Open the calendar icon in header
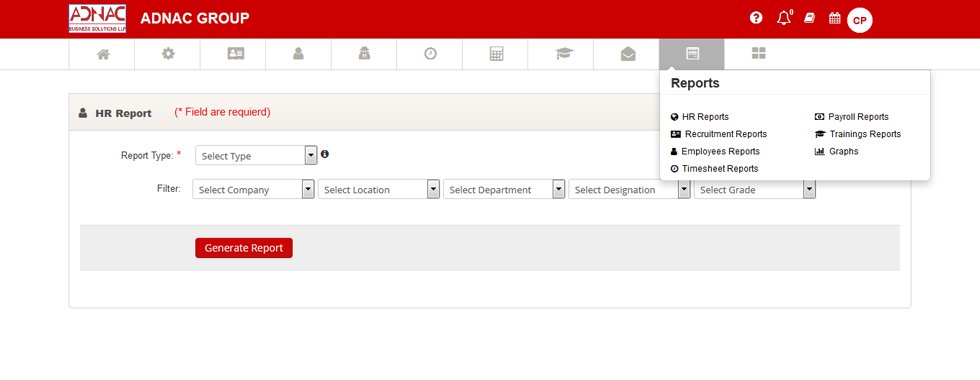Viewport: 980px width, 380px height. pyautogui.click(x=834, y=18)
